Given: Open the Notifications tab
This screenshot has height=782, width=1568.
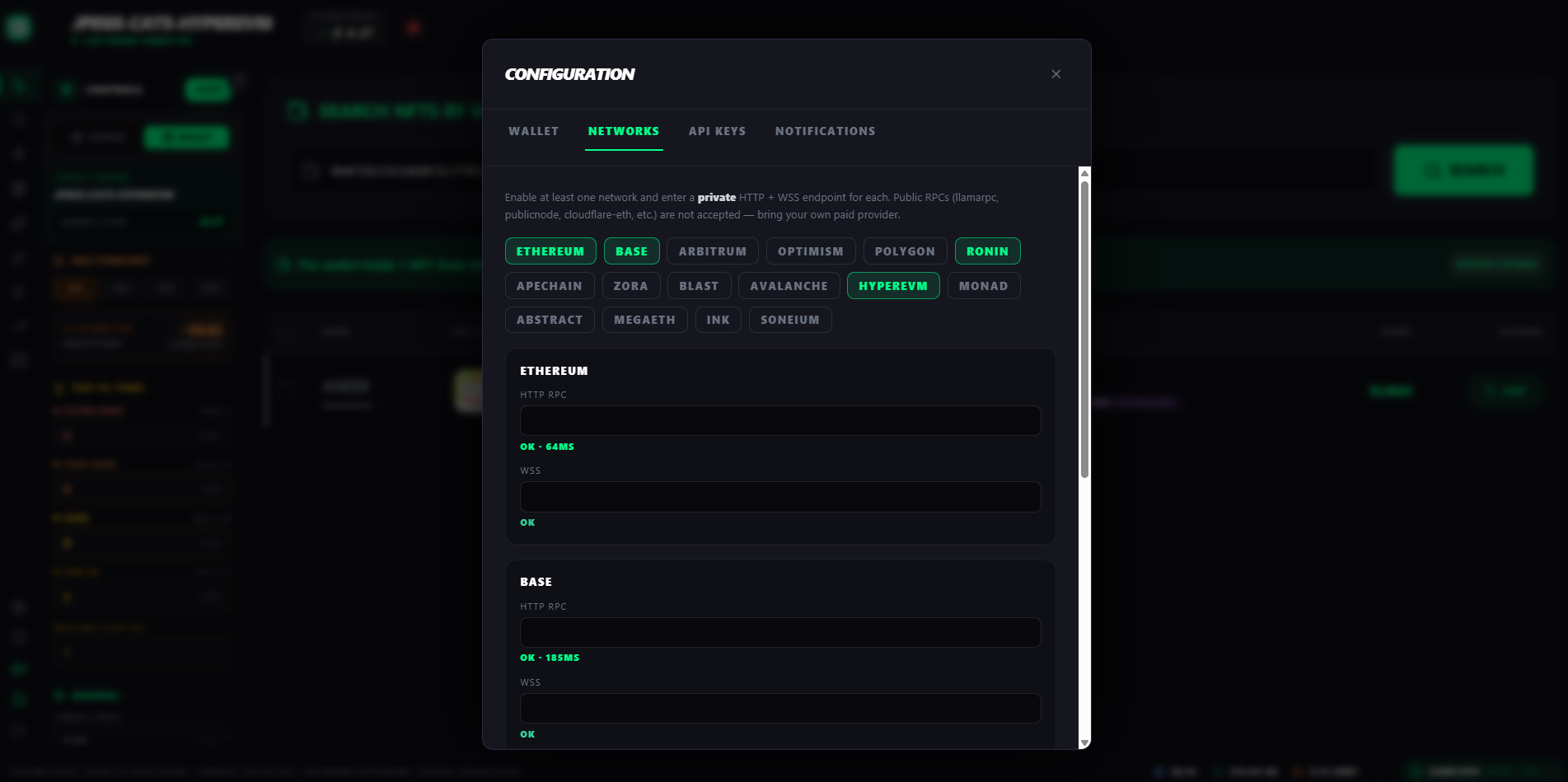Looking at the screenshot, I should point(825,131).
